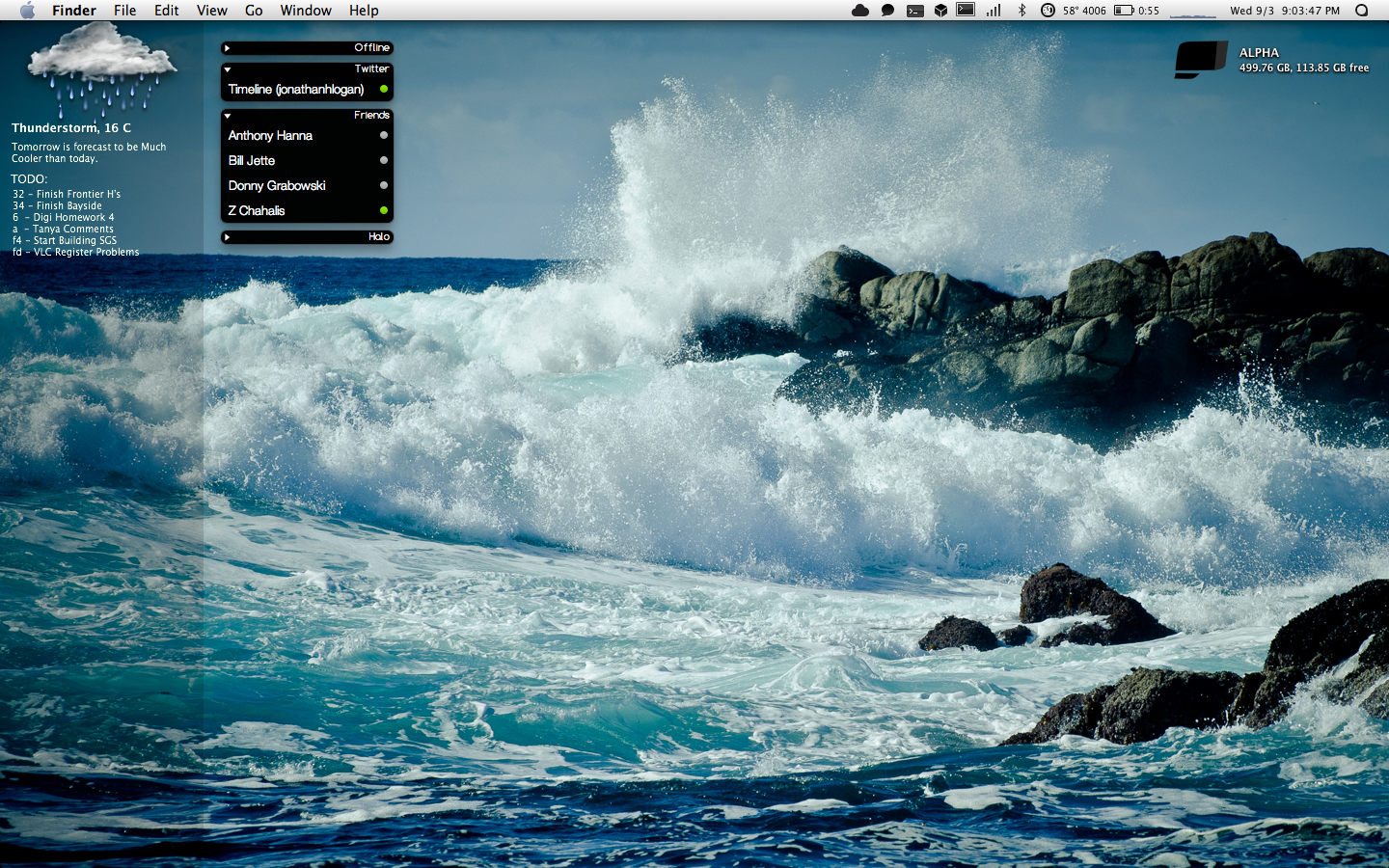Click the signal strength bars icon

pos(994,11)
